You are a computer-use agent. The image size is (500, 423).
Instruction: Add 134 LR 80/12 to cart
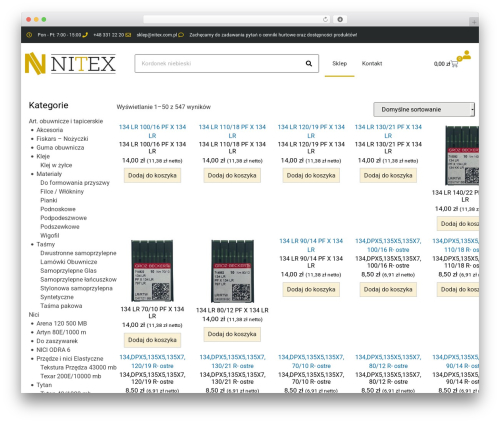(x=232, y=334)
